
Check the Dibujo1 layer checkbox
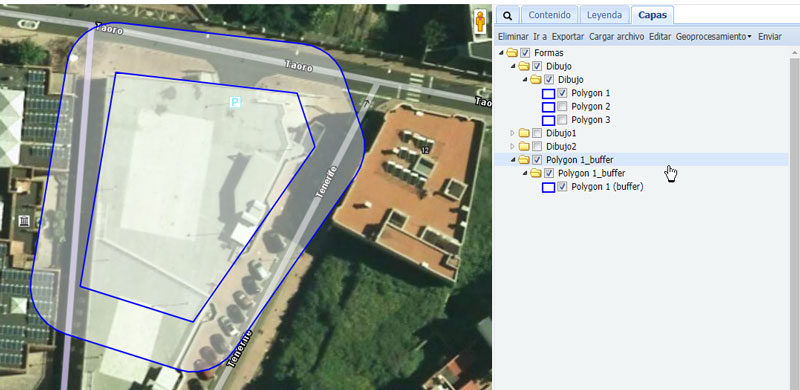pos(537,133)
